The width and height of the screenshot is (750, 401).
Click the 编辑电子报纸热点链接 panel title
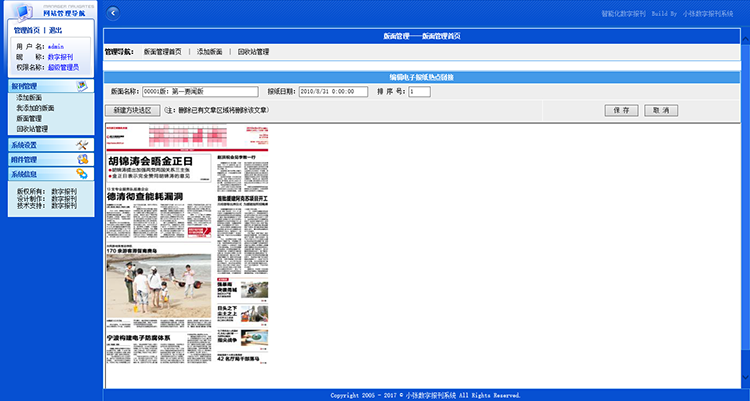coord(421,77)
